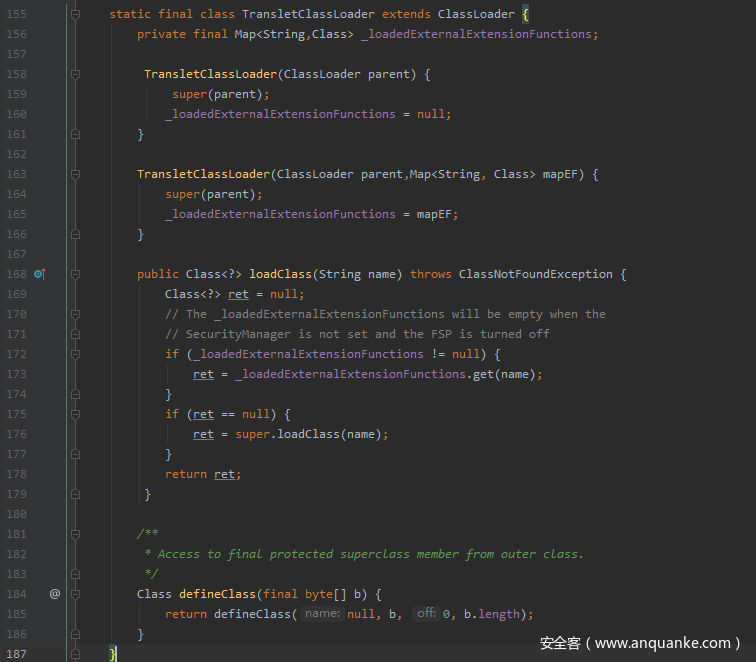Click the @ gutter icon on line 184
This screenshot has height=662, width=756.
tap(55, 594)
